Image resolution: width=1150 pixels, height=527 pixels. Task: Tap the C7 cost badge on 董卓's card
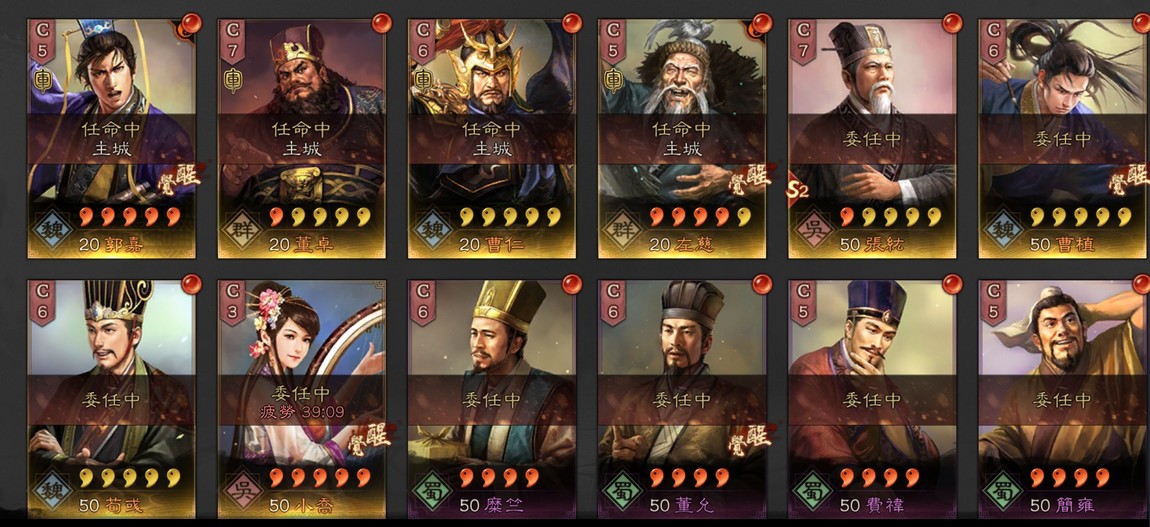click(232, 40)
